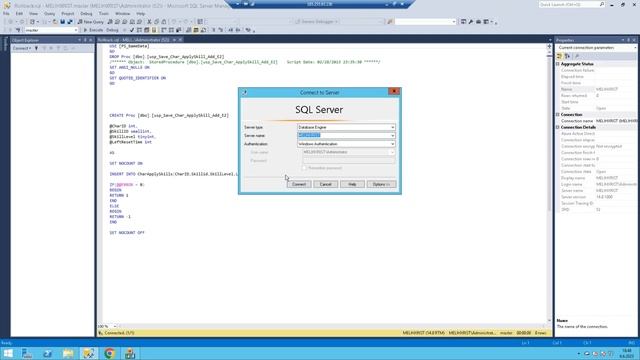Open the Tools menu
Viewport: 640px width, 360px height.
click(x=104, y=13)
